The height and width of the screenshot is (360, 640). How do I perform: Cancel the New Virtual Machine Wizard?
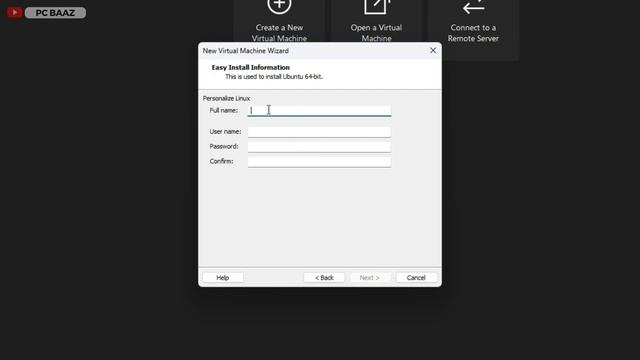pyautogui.click(x=416, y=278)
